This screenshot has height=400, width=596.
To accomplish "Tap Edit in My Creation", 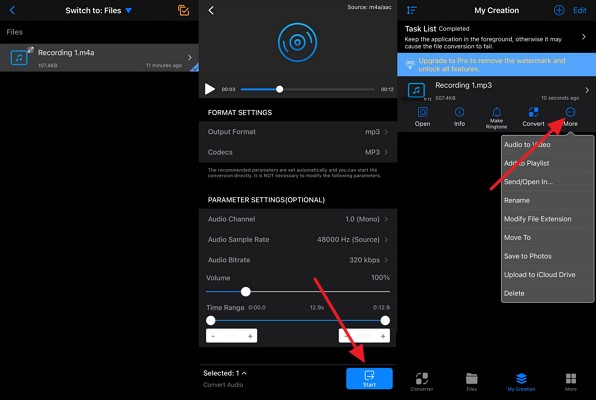I will 580,10.
